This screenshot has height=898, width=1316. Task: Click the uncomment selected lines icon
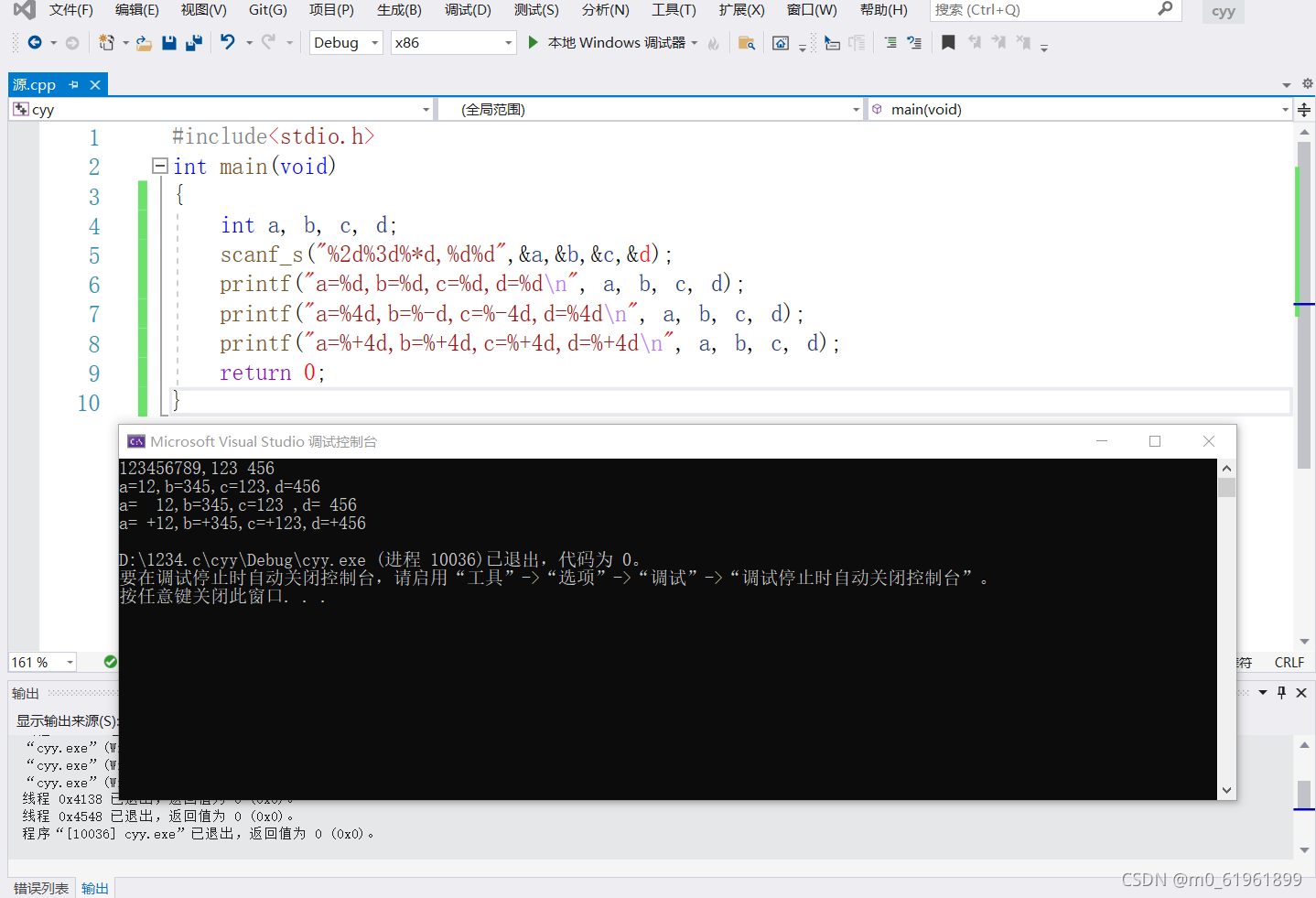pyautogui.click(x=914, y=43)
